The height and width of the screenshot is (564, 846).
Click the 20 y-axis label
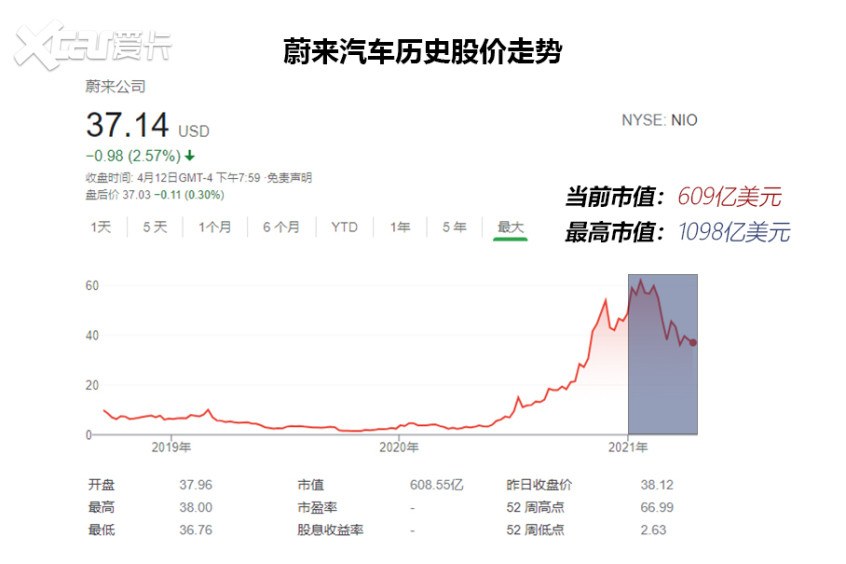point(92,385)
